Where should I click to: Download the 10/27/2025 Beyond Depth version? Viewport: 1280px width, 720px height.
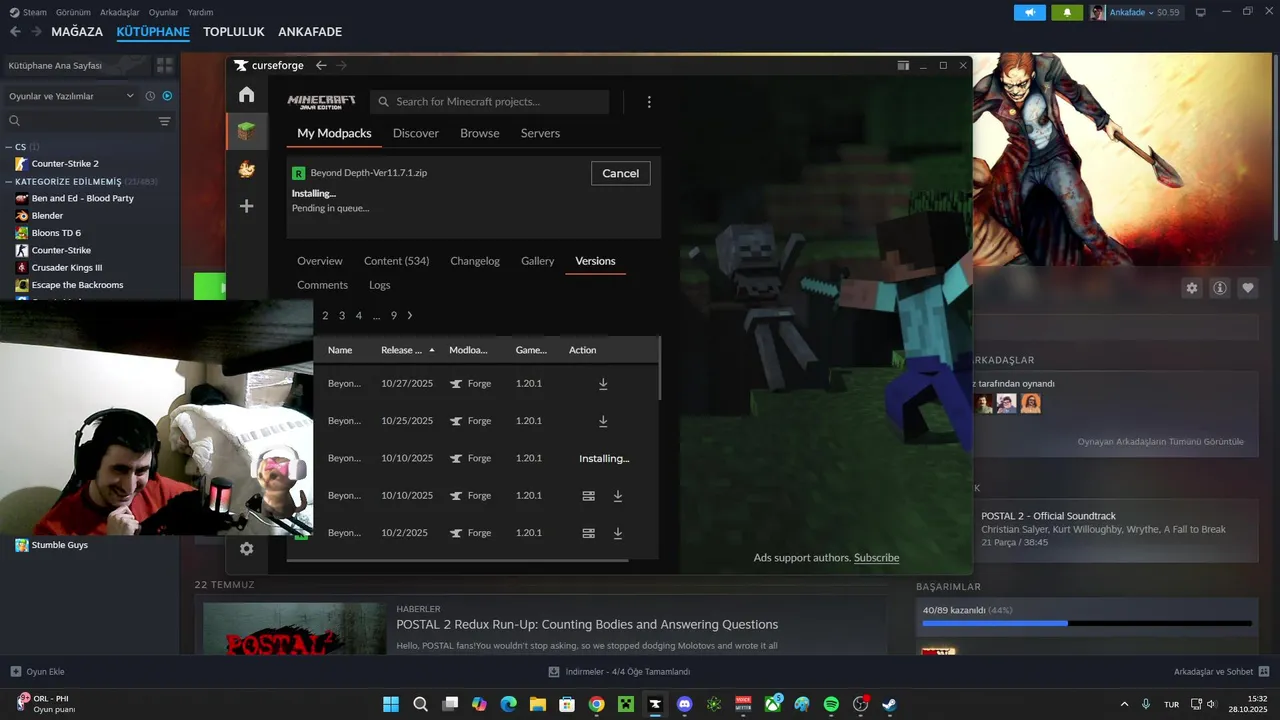[603, 384]
